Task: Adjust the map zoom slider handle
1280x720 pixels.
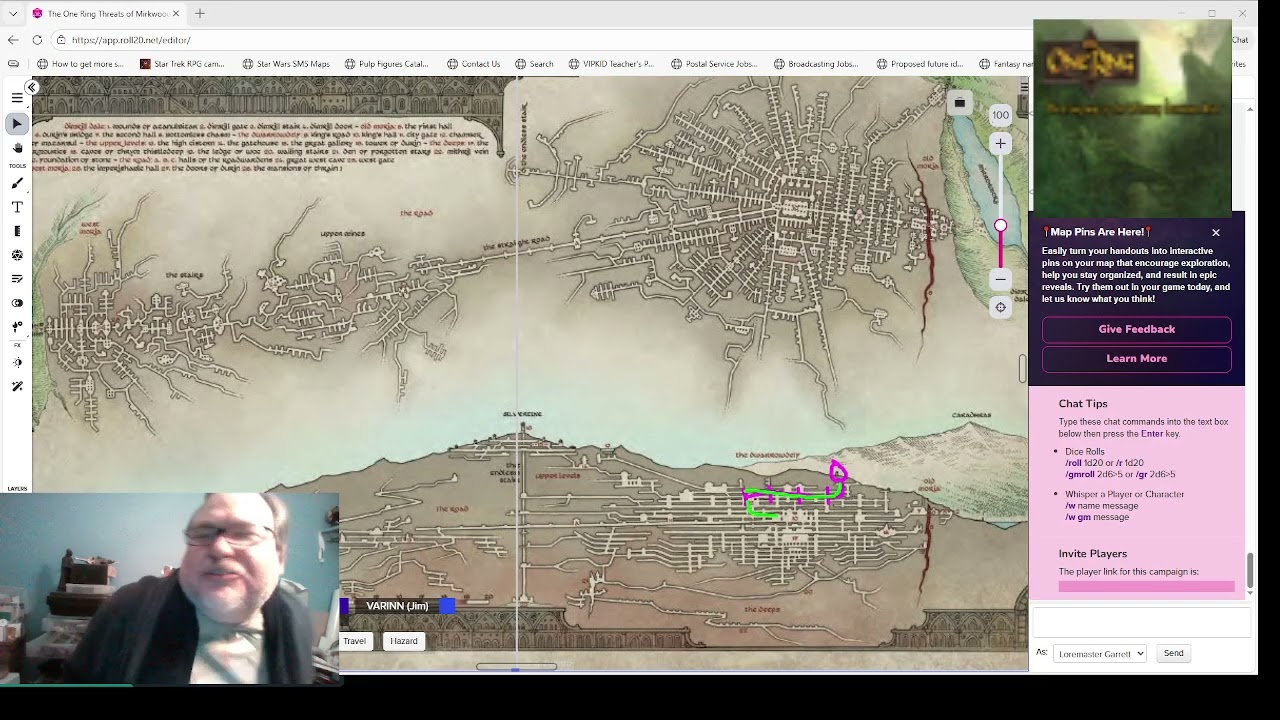Action: [x=1000, y=226]
